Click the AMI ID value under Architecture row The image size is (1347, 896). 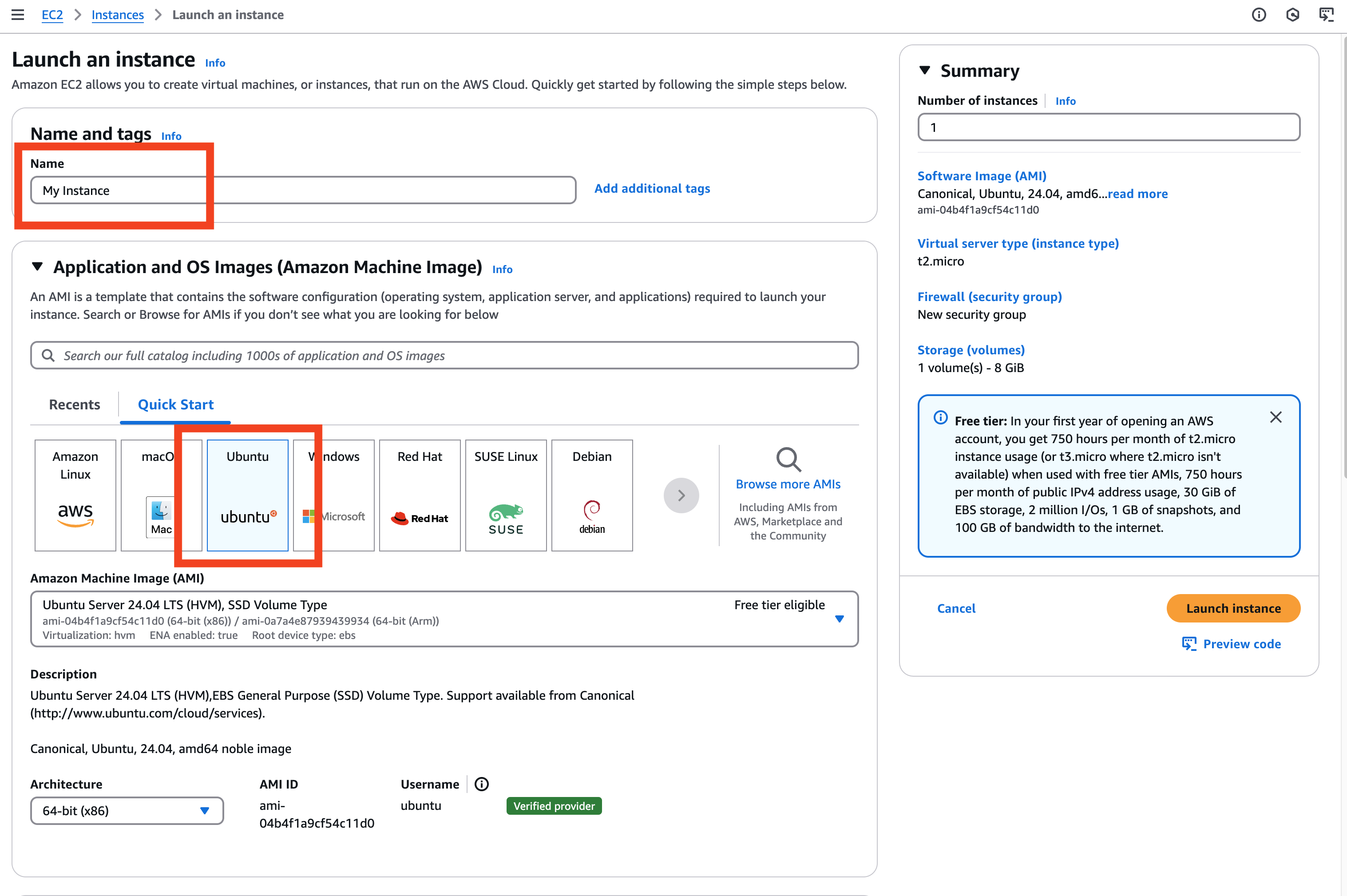click(x=317, y=814)
